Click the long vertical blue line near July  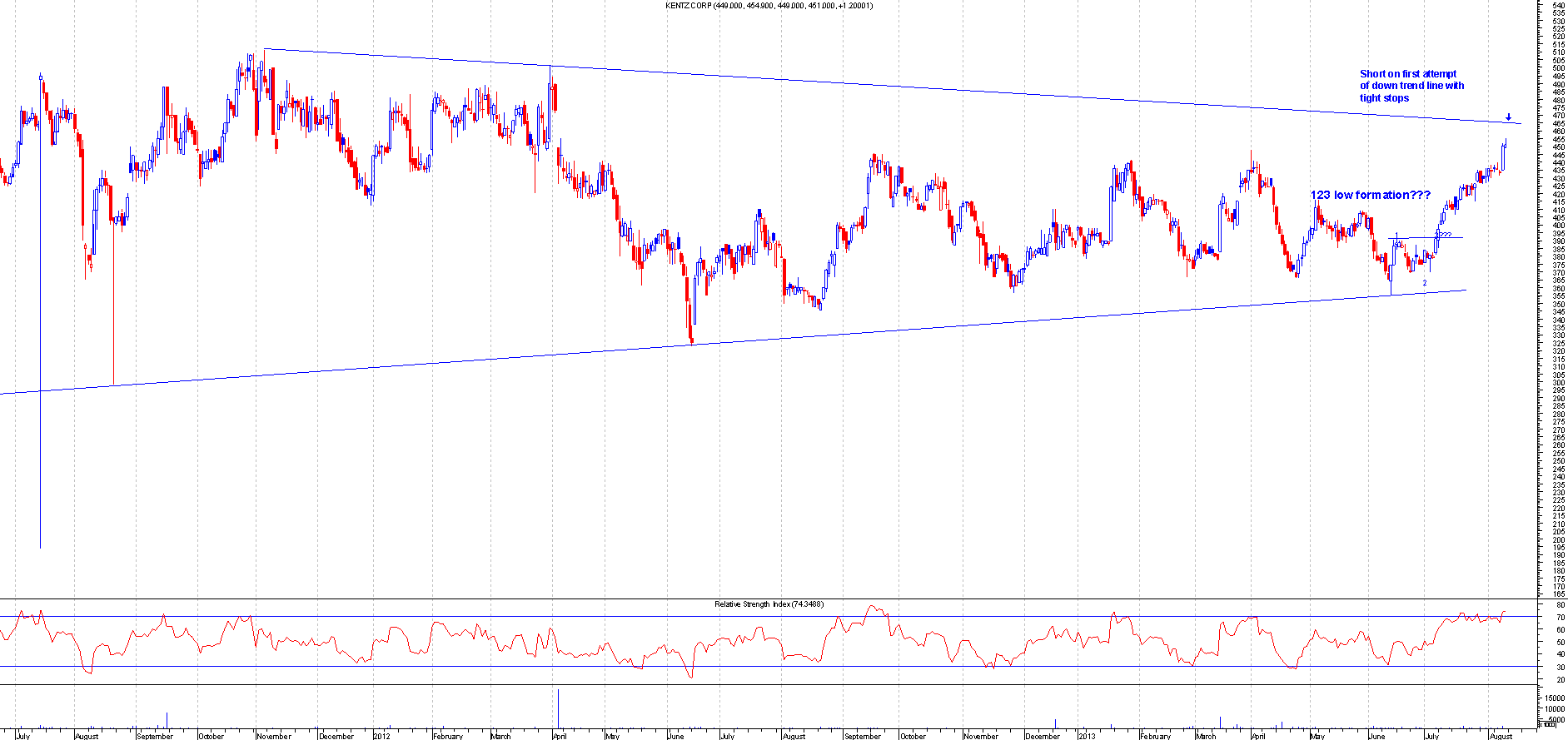[40, 333]
